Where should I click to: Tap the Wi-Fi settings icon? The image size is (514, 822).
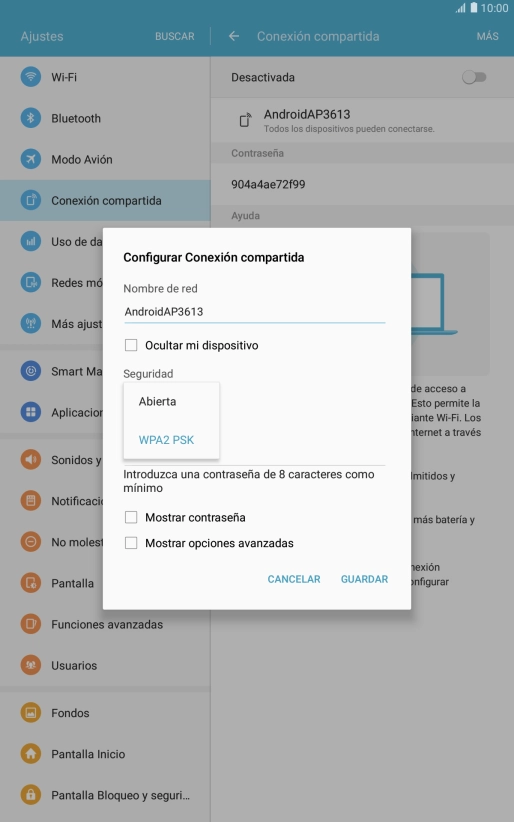(x=31, y=77)
